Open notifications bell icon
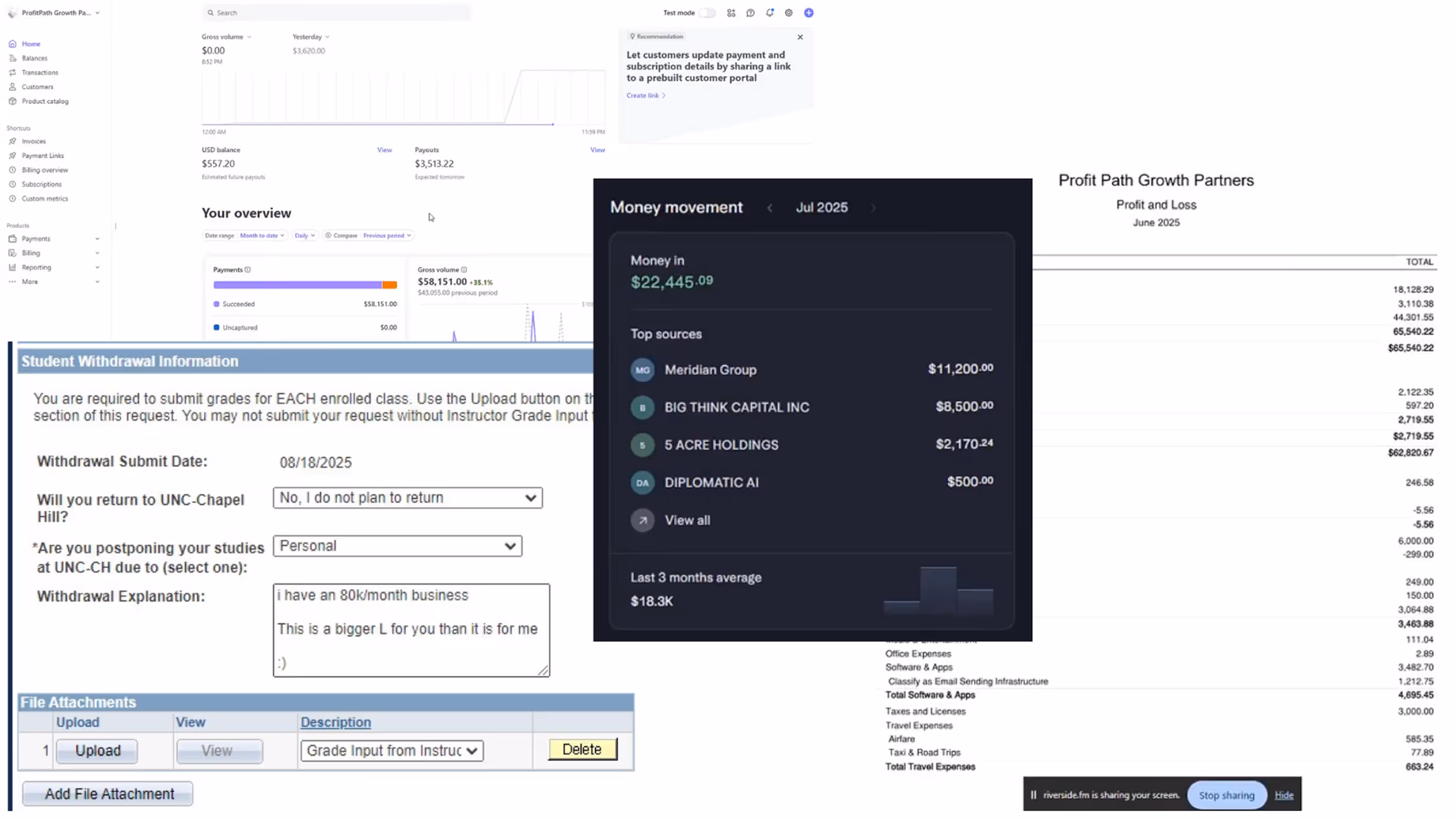Screen dimensions: 1456x820 tap(769, 13)
